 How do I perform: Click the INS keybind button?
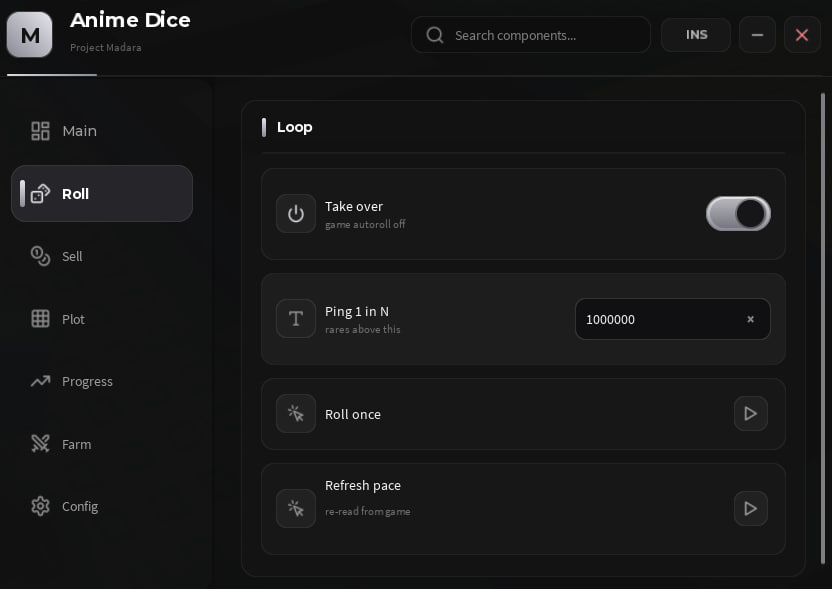pos(696,35)
